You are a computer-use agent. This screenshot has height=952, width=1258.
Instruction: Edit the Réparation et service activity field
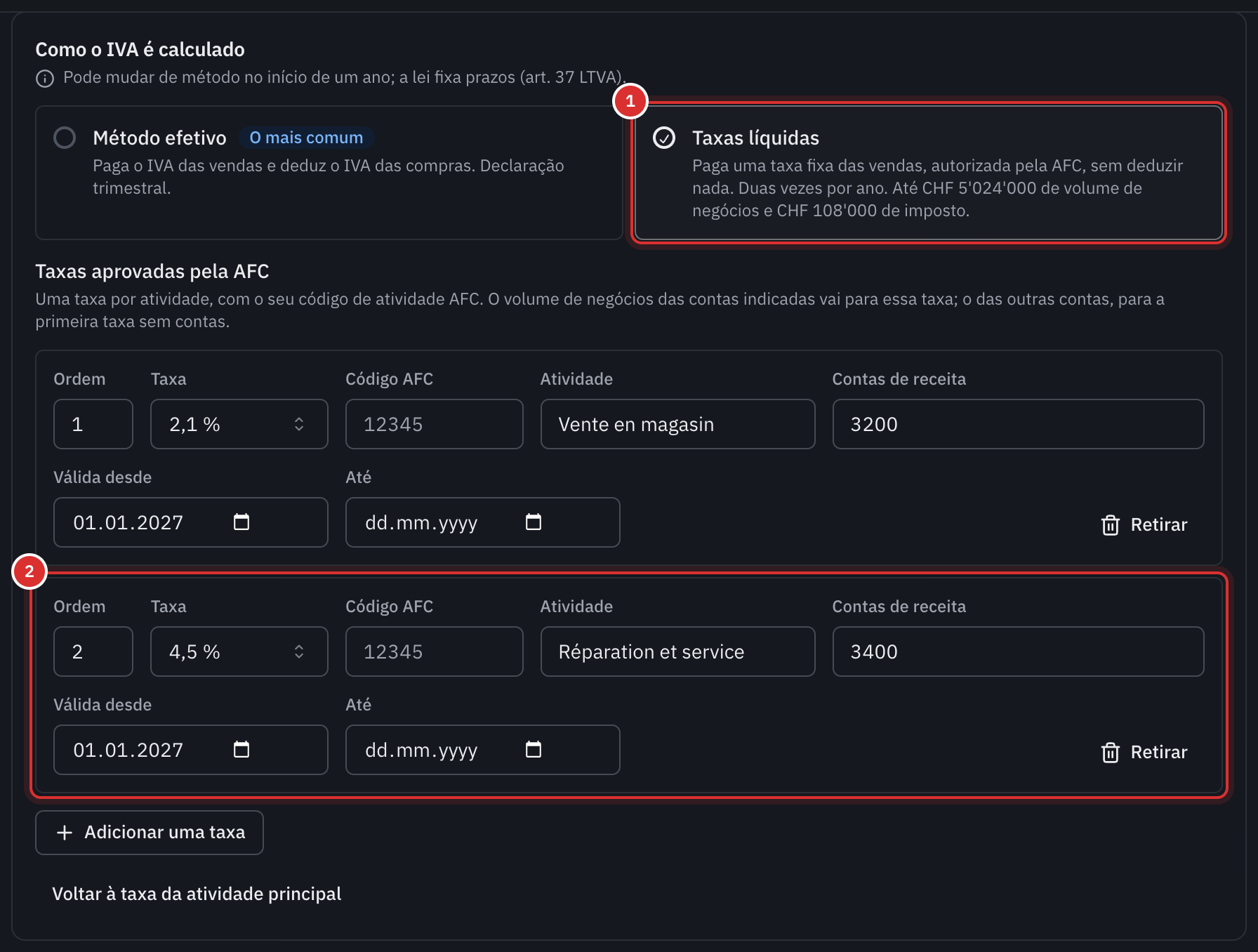coord(678,652)
